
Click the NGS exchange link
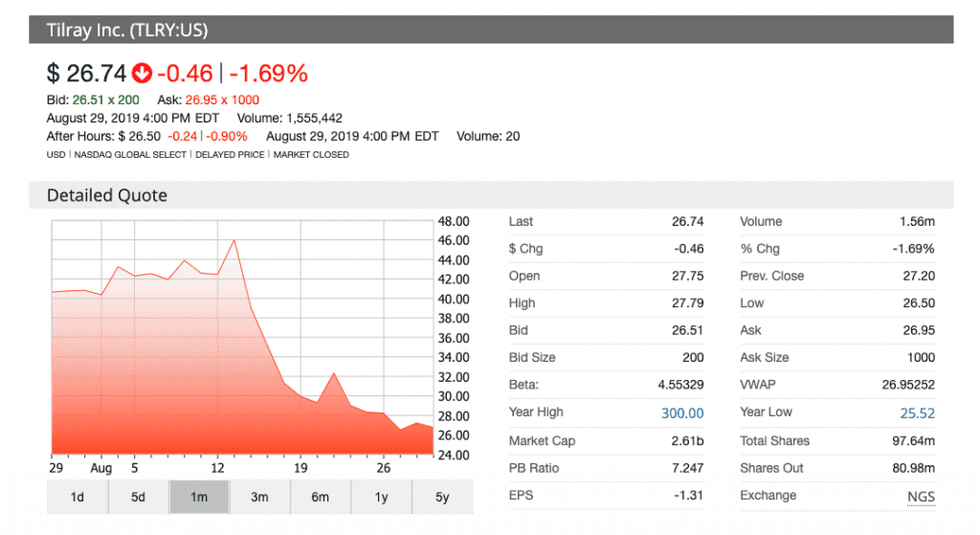[920, 496]
